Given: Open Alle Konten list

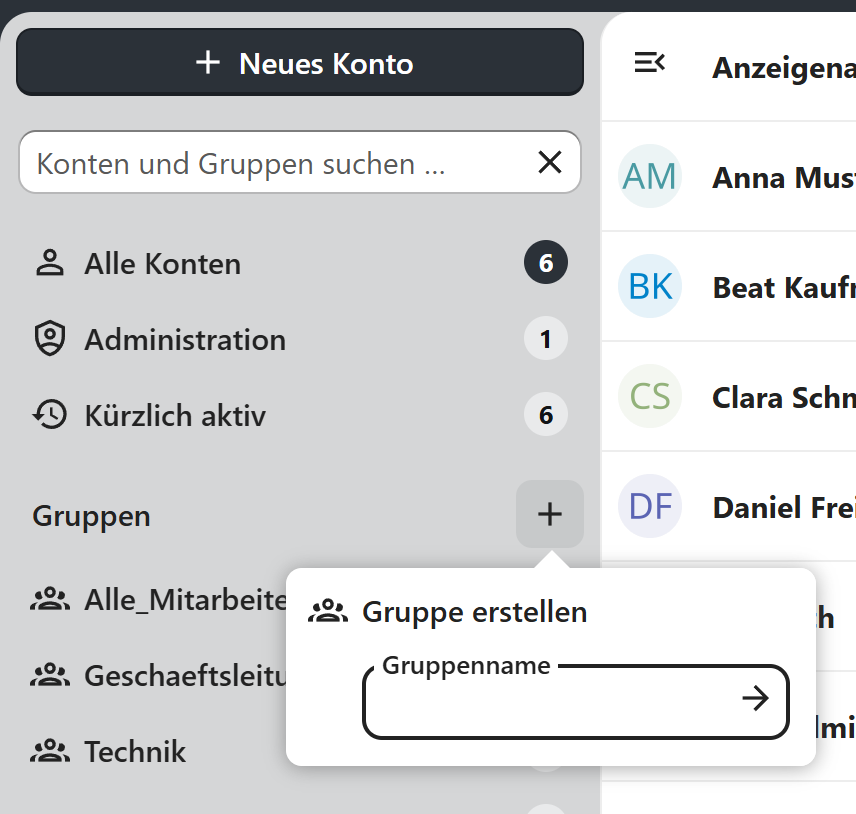Looking at the screenshot, I should pyautogui.click(x=300, y=263).
